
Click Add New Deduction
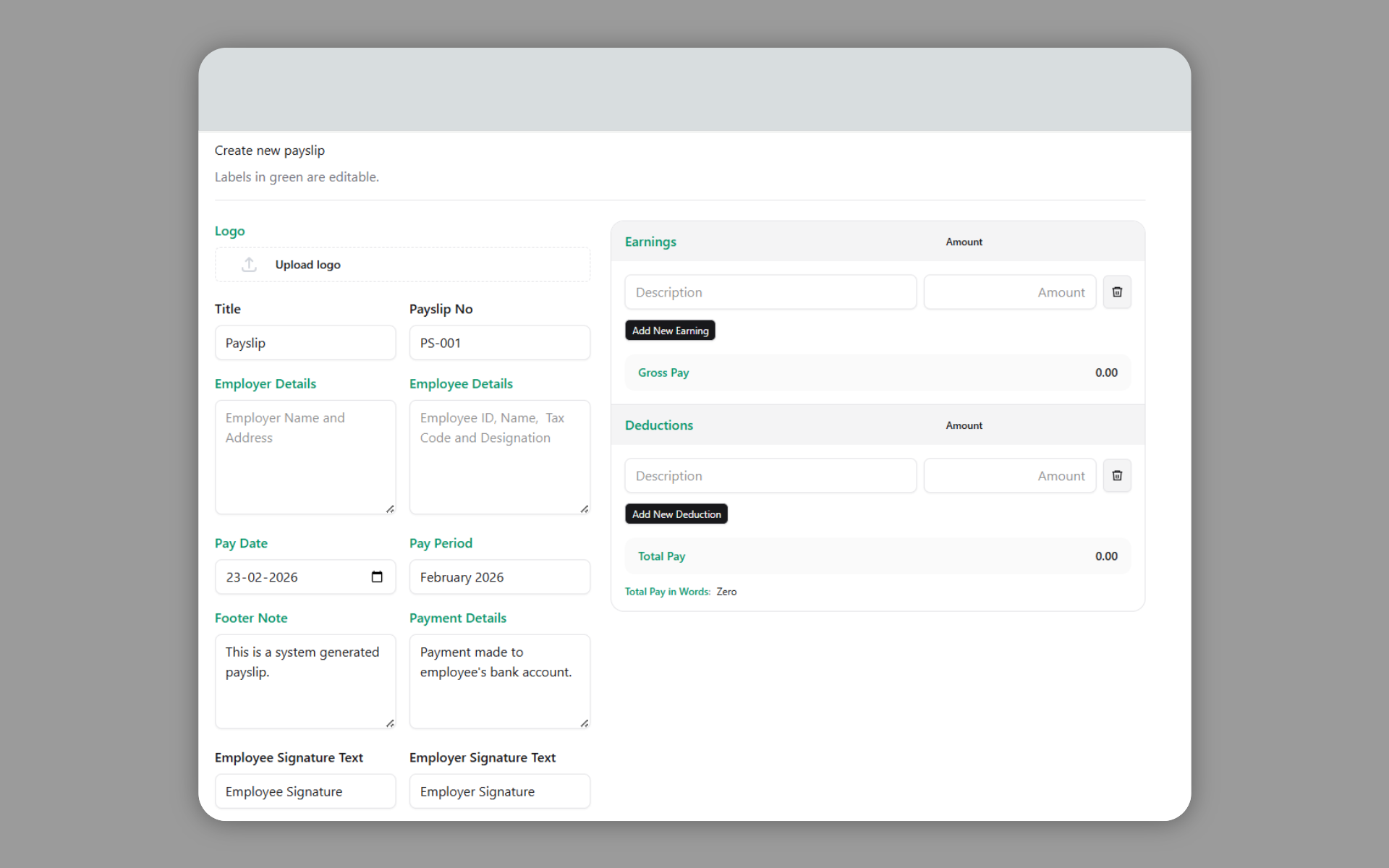pos(676,514)
